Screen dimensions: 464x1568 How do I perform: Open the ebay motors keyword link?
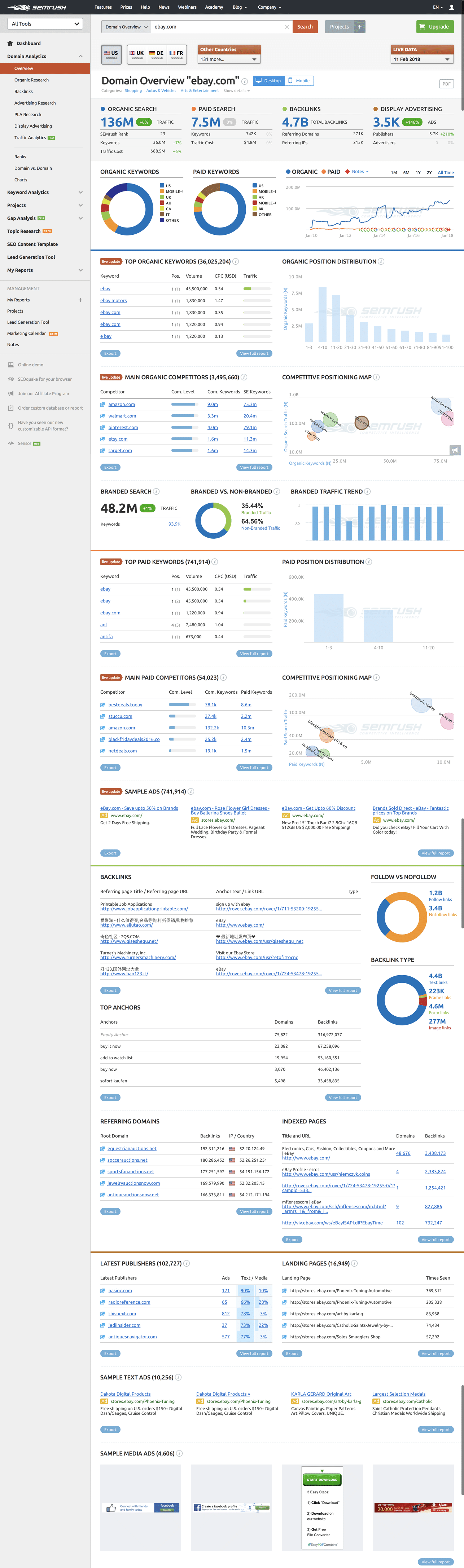[113, 301]
